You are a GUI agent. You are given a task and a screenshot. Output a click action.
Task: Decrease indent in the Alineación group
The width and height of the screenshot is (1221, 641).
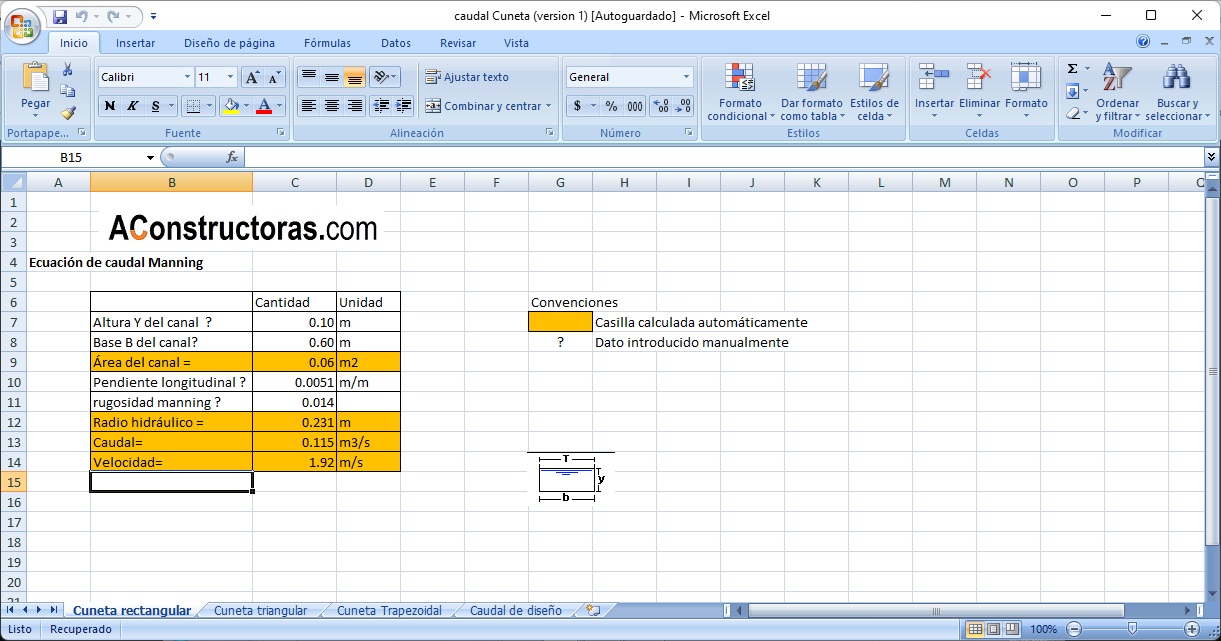click(x=381, y=106)
